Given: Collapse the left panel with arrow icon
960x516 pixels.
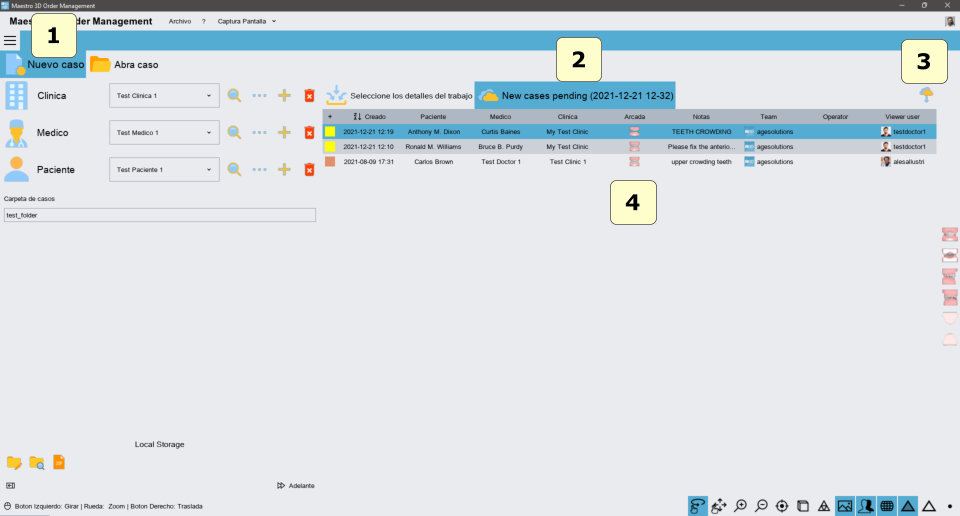Looking at the screenshot, I should point(10,485).
